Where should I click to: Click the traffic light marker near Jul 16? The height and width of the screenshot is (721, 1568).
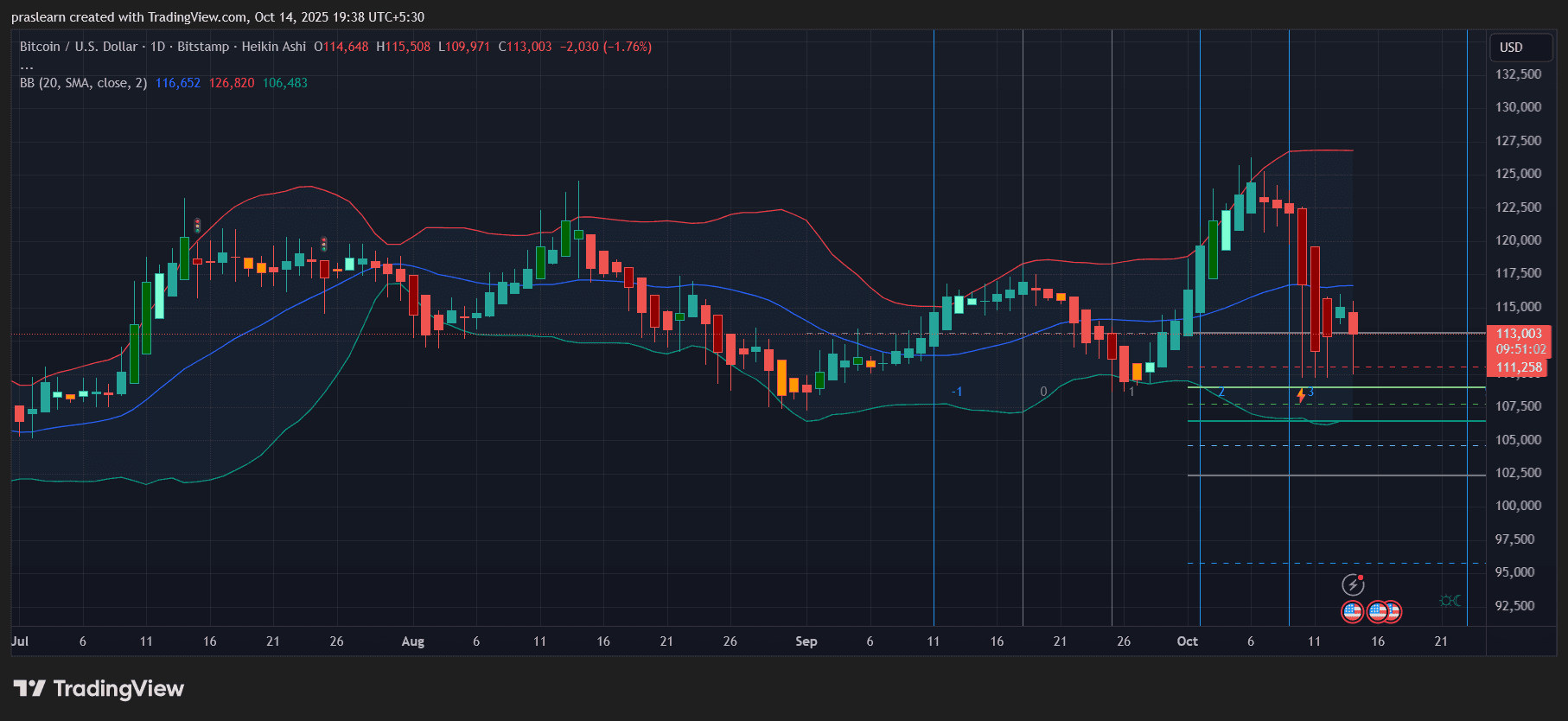[197, 226]
